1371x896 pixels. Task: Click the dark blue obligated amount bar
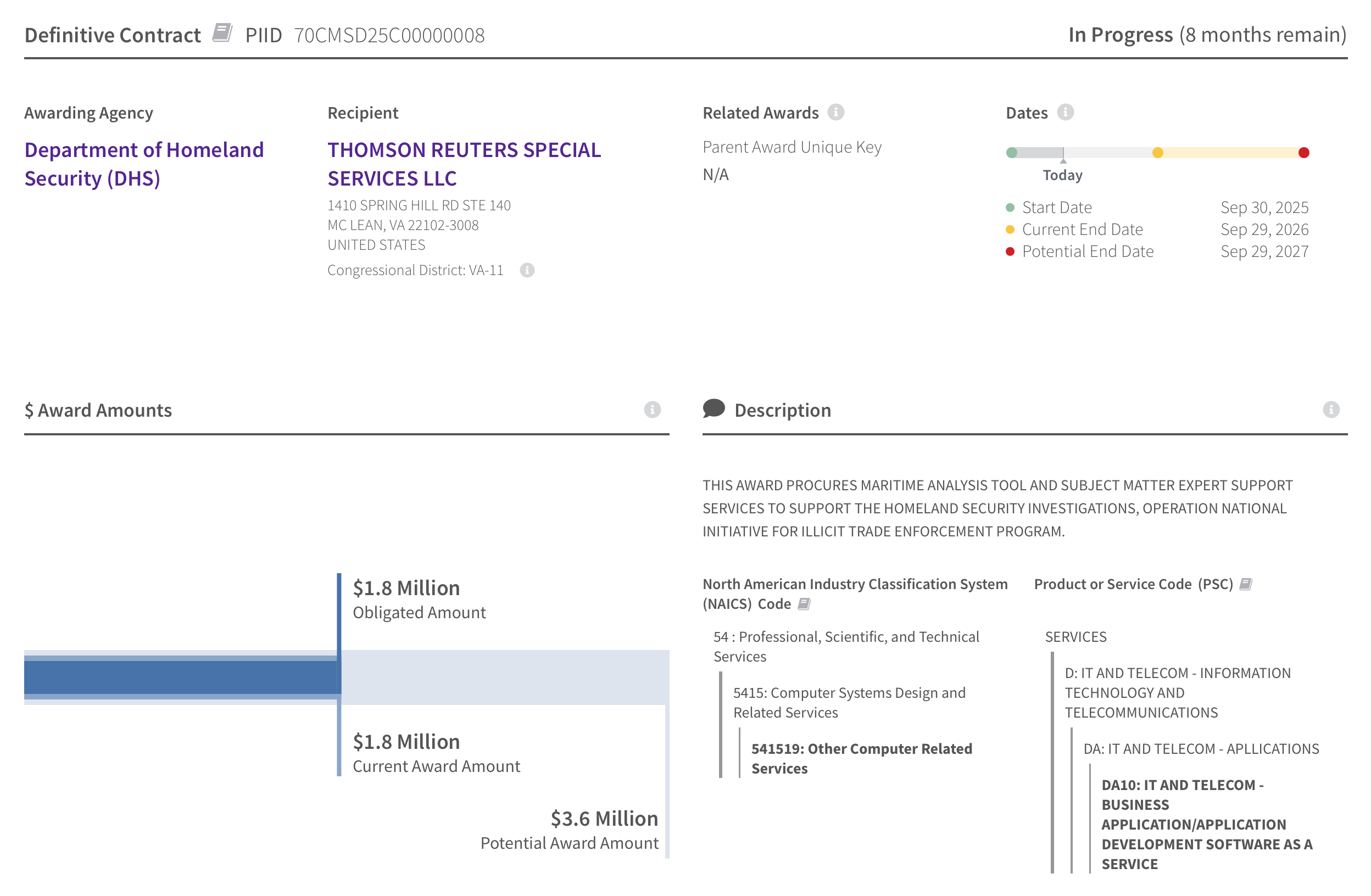(x=181, y=677)
